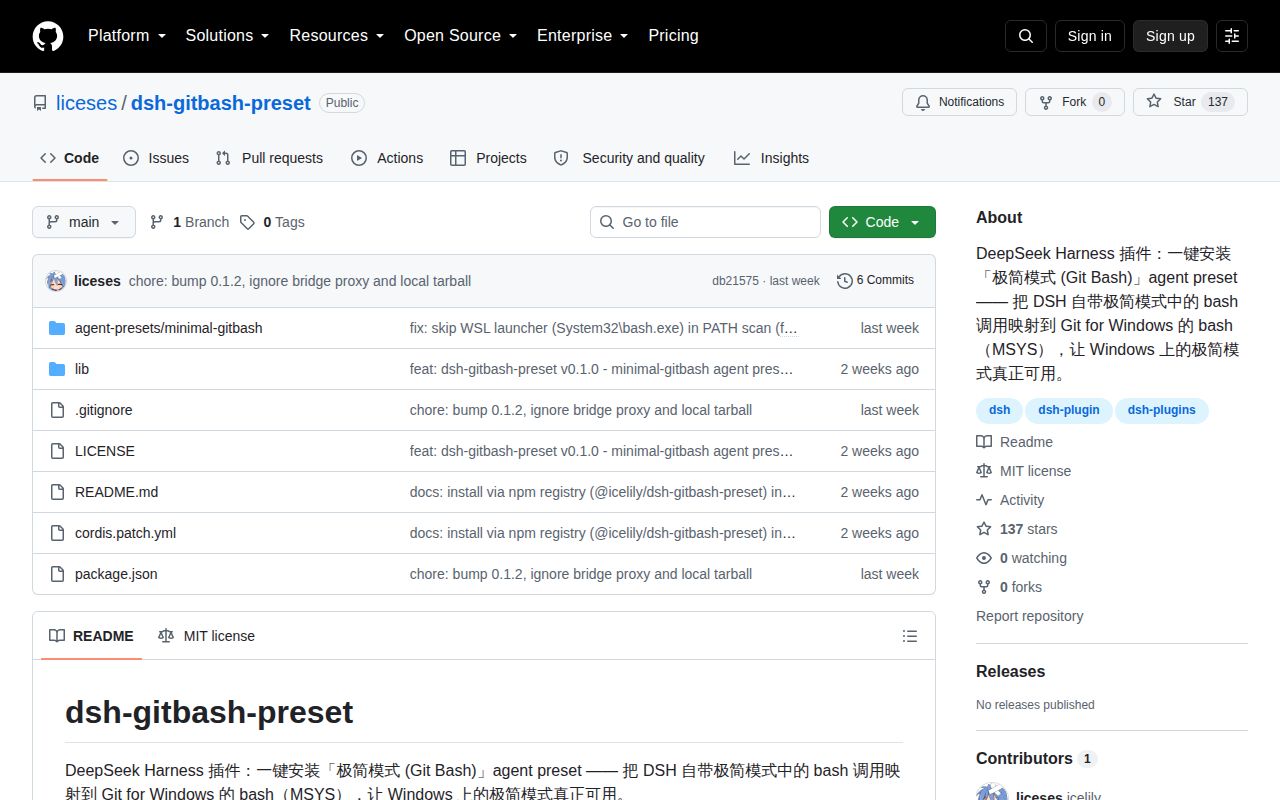The width and height of the screenshot is (1280, 800).
Task: Click Report repository link
Action: pos(1029,616)
